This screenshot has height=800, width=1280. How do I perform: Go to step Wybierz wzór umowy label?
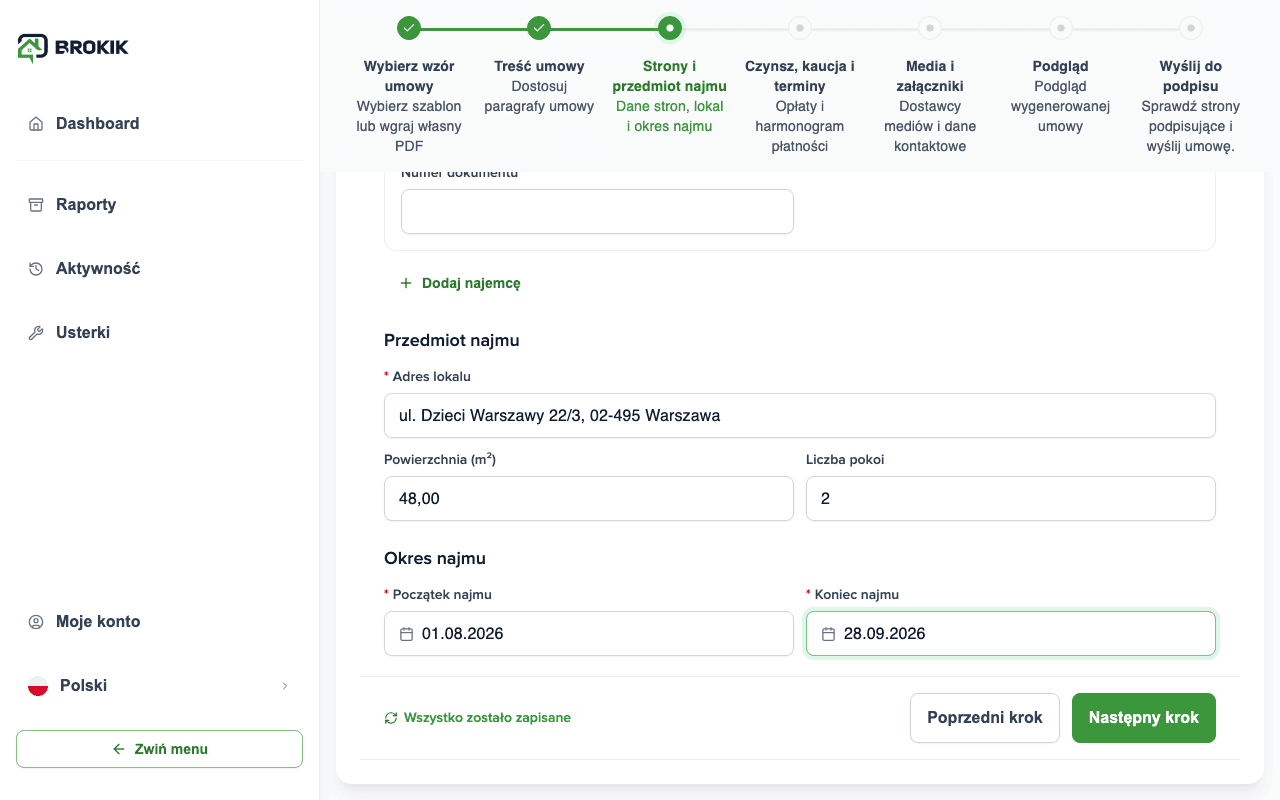(x=409, y=76)
